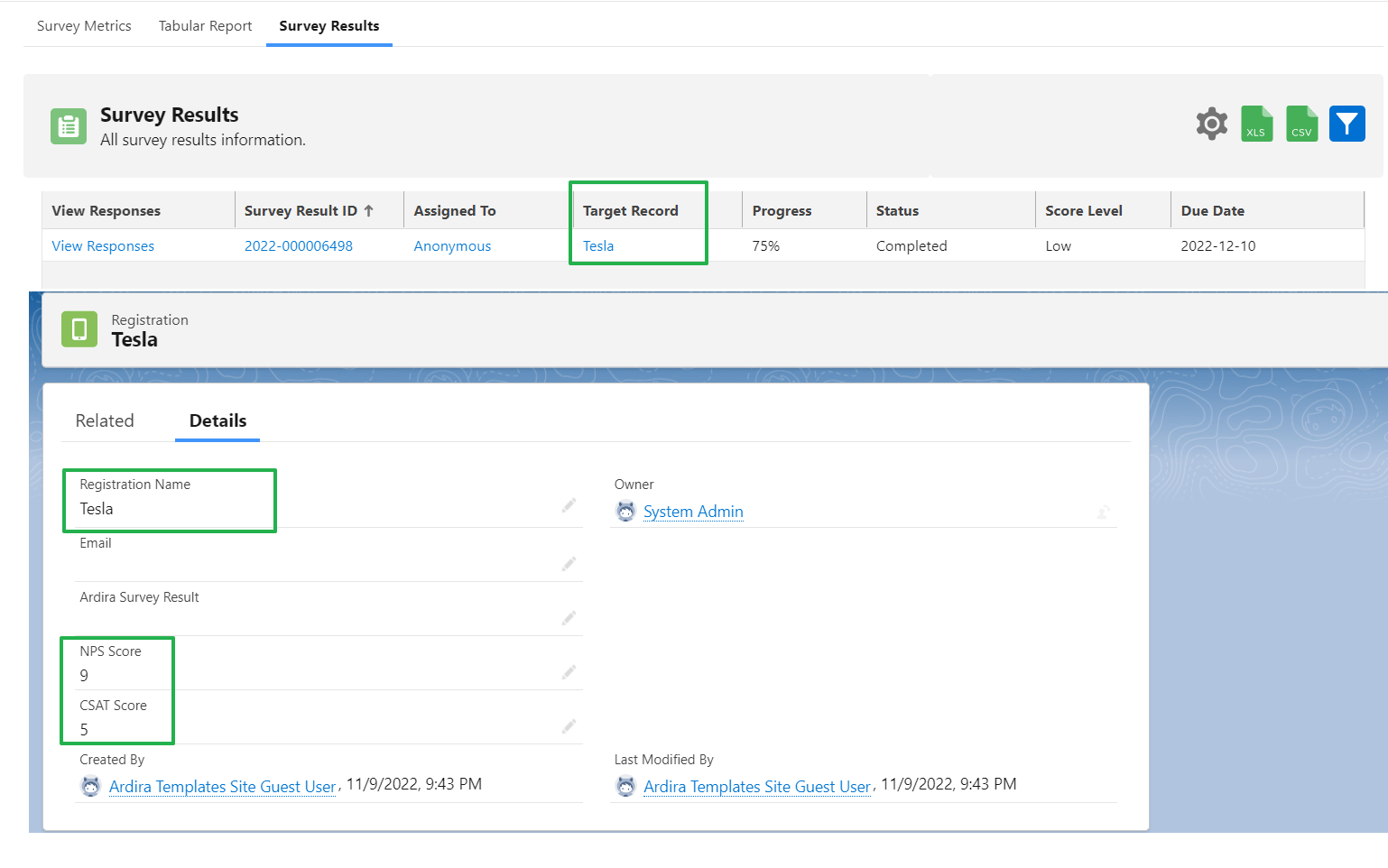
Task: Edit Ardira Survey Result via pencil icon
Action: [x=569, y=617]
